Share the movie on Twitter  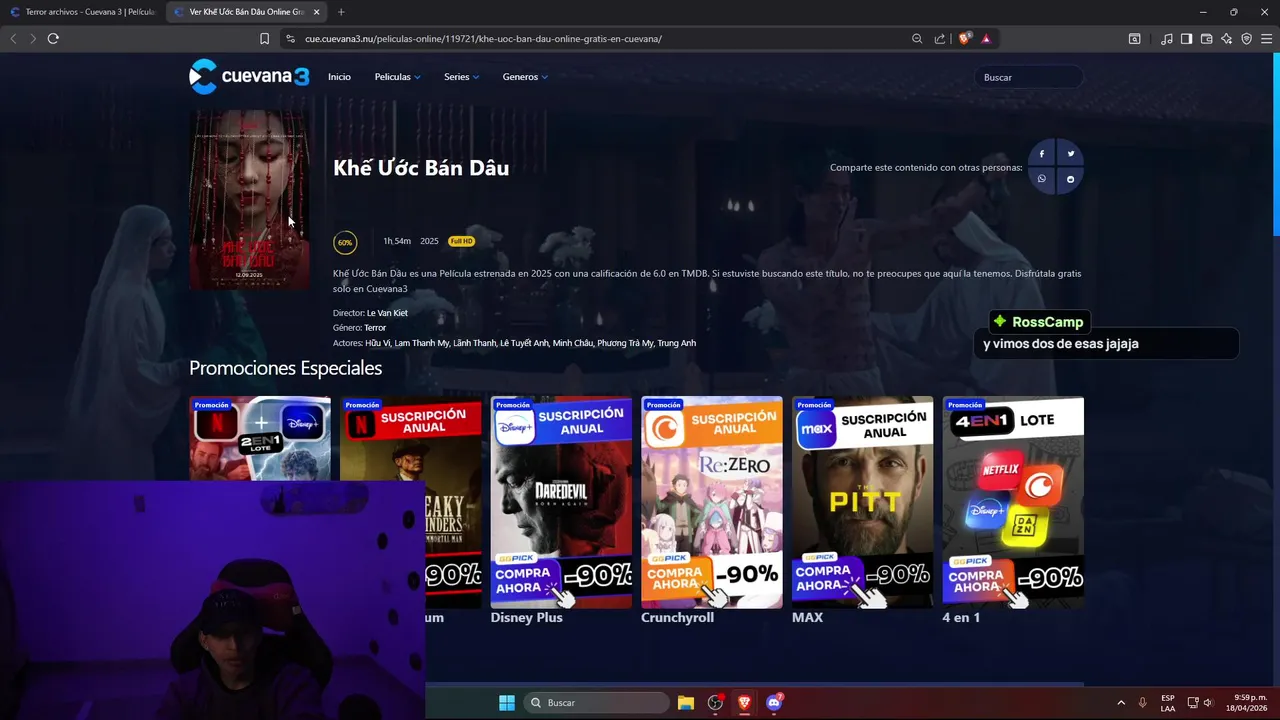(x=1070, y=154)
